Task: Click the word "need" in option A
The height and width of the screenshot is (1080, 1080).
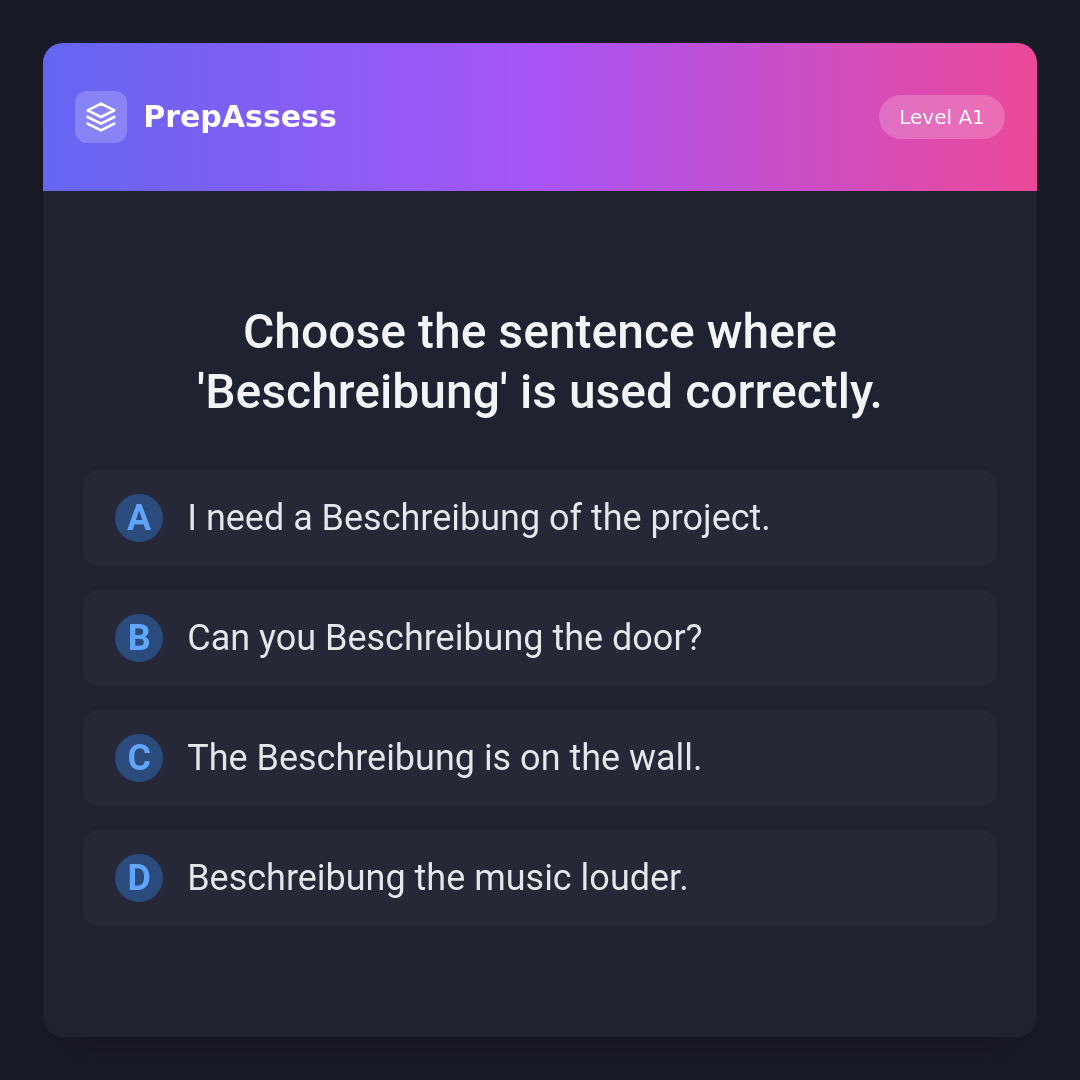Action: point(245,518)
